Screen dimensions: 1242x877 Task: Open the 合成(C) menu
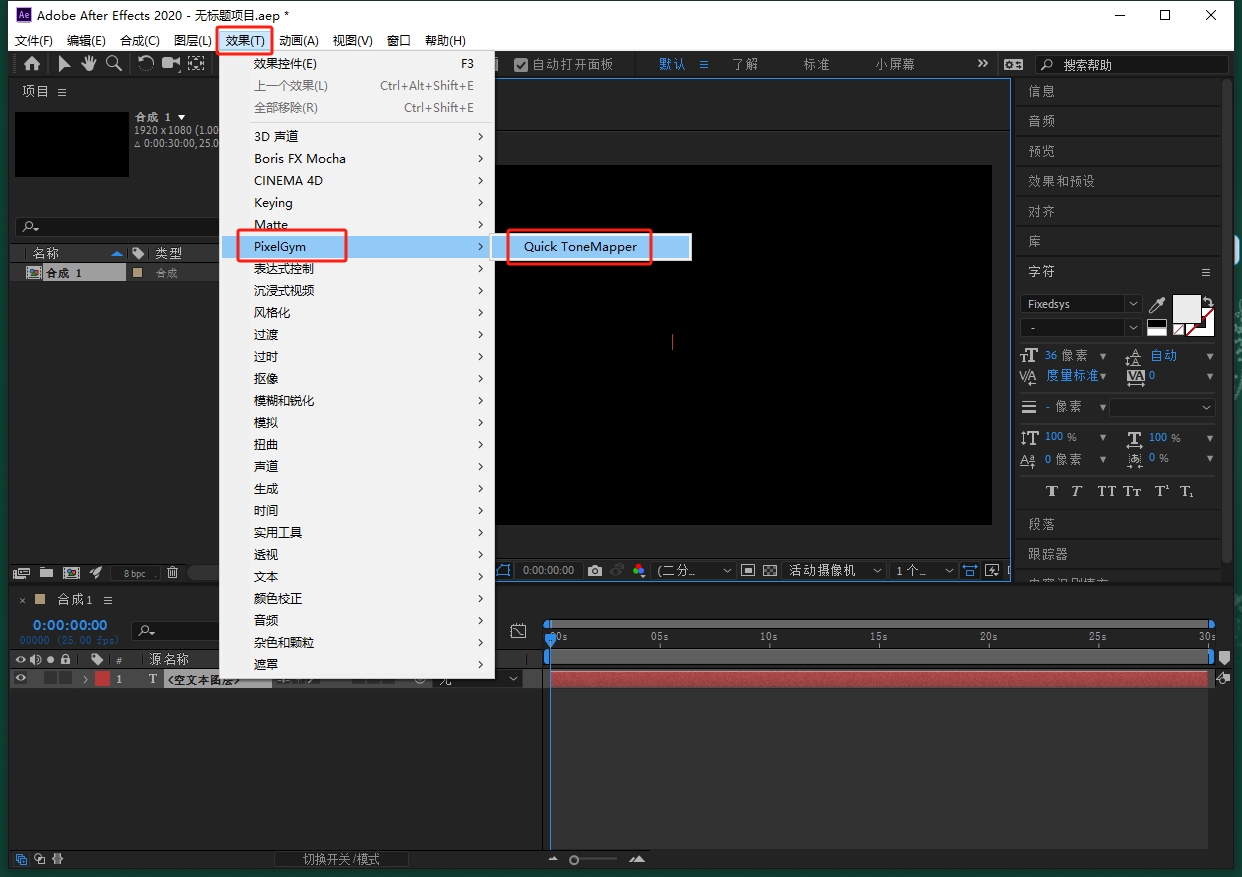pyautogui.click(x=139, y=41)
